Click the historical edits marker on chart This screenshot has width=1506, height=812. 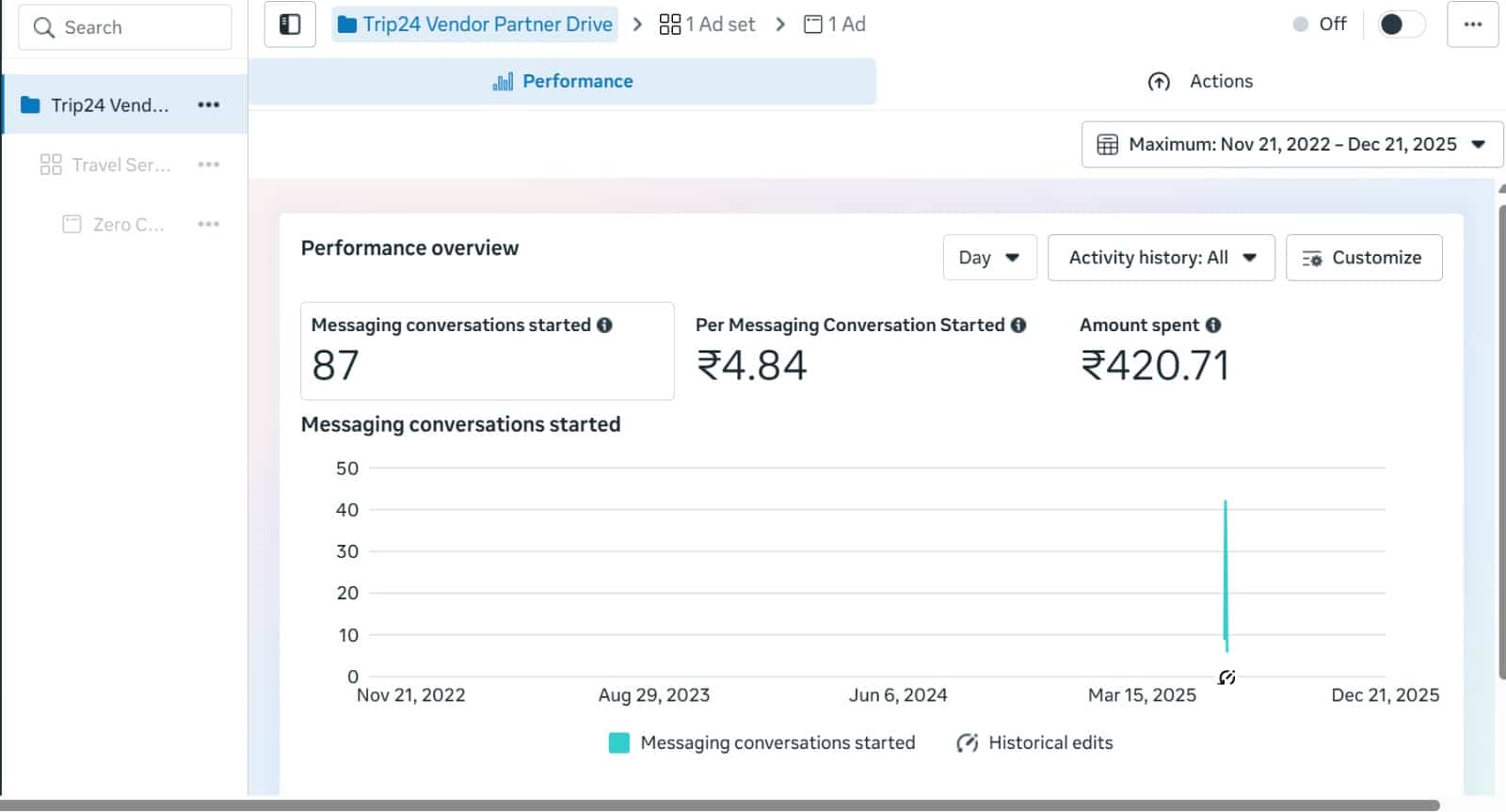[1226, 677]
